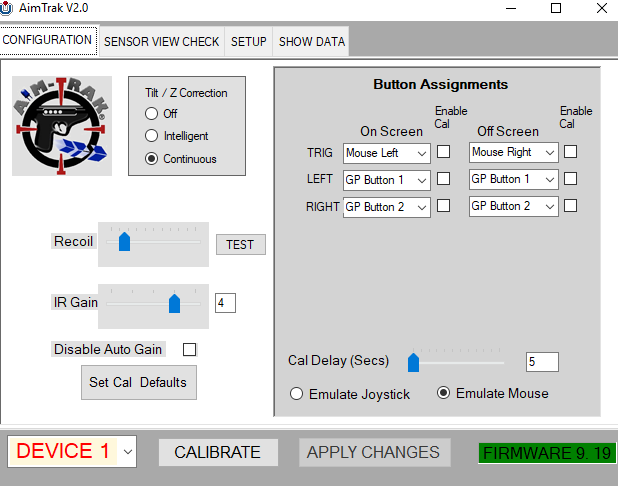Switch to the CONFIGURATION tab
Viewport: 618px width, 486px height.
click(48, 41)
